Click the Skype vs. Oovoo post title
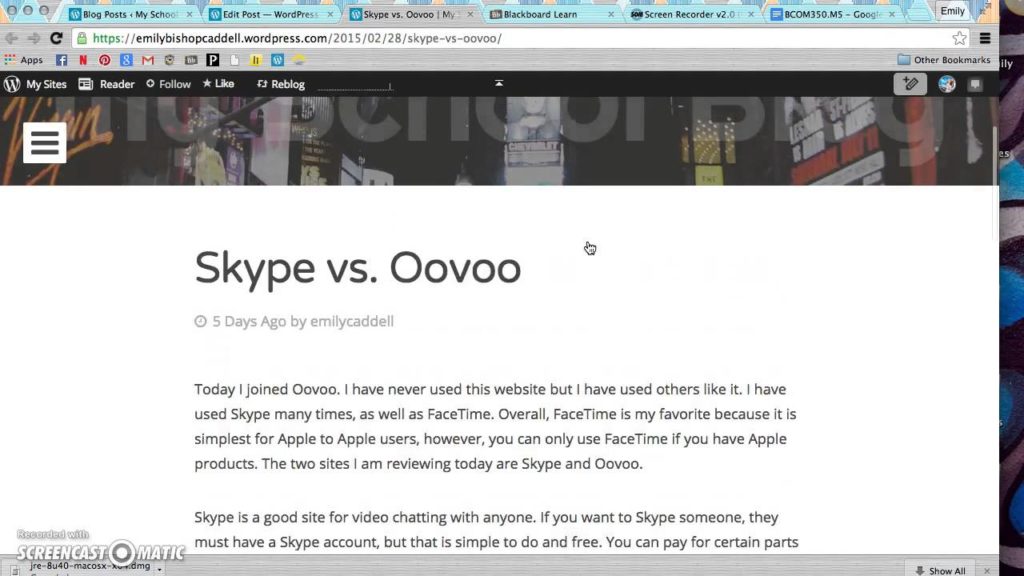1024x576 pixels. tap(357, 268)
